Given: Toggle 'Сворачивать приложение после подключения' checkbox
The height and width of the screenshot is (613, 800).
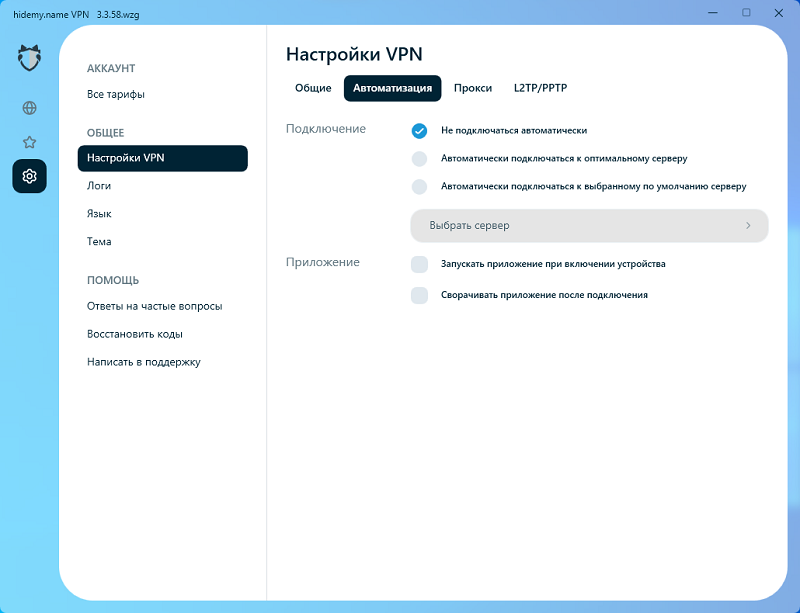Looking at the screenshot, I should click(419, 295).
